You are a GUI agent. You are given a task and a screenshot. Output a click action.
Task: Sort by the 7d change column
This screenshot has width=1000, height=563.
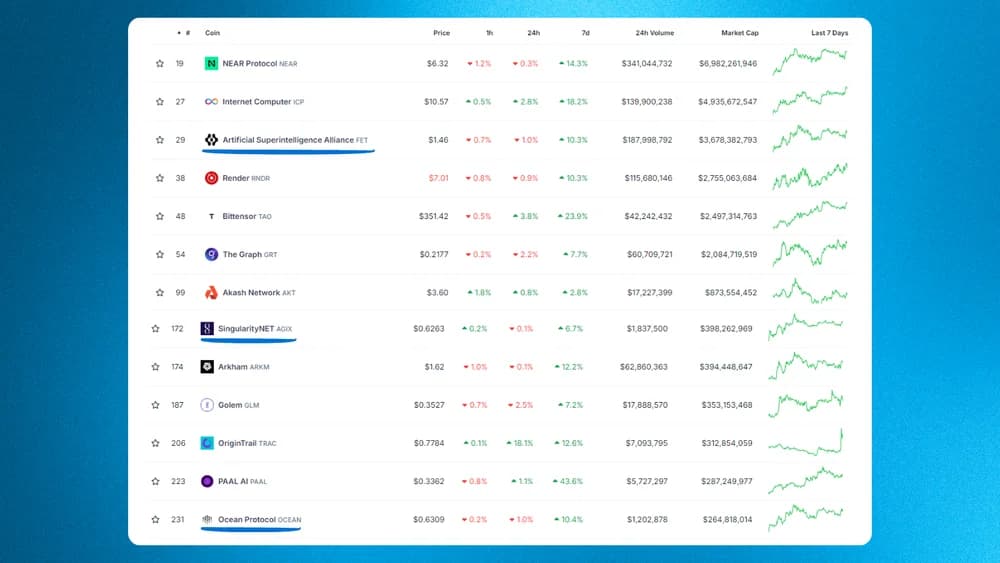click(584, 33)
